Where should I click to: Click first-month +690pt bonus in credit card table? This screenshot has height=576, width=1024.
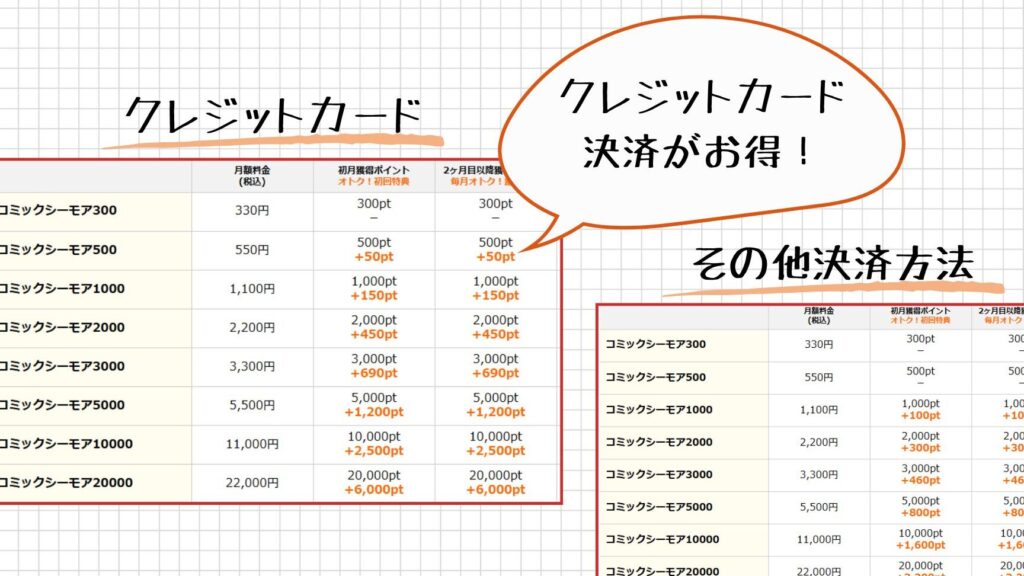(x=375, y=373)
